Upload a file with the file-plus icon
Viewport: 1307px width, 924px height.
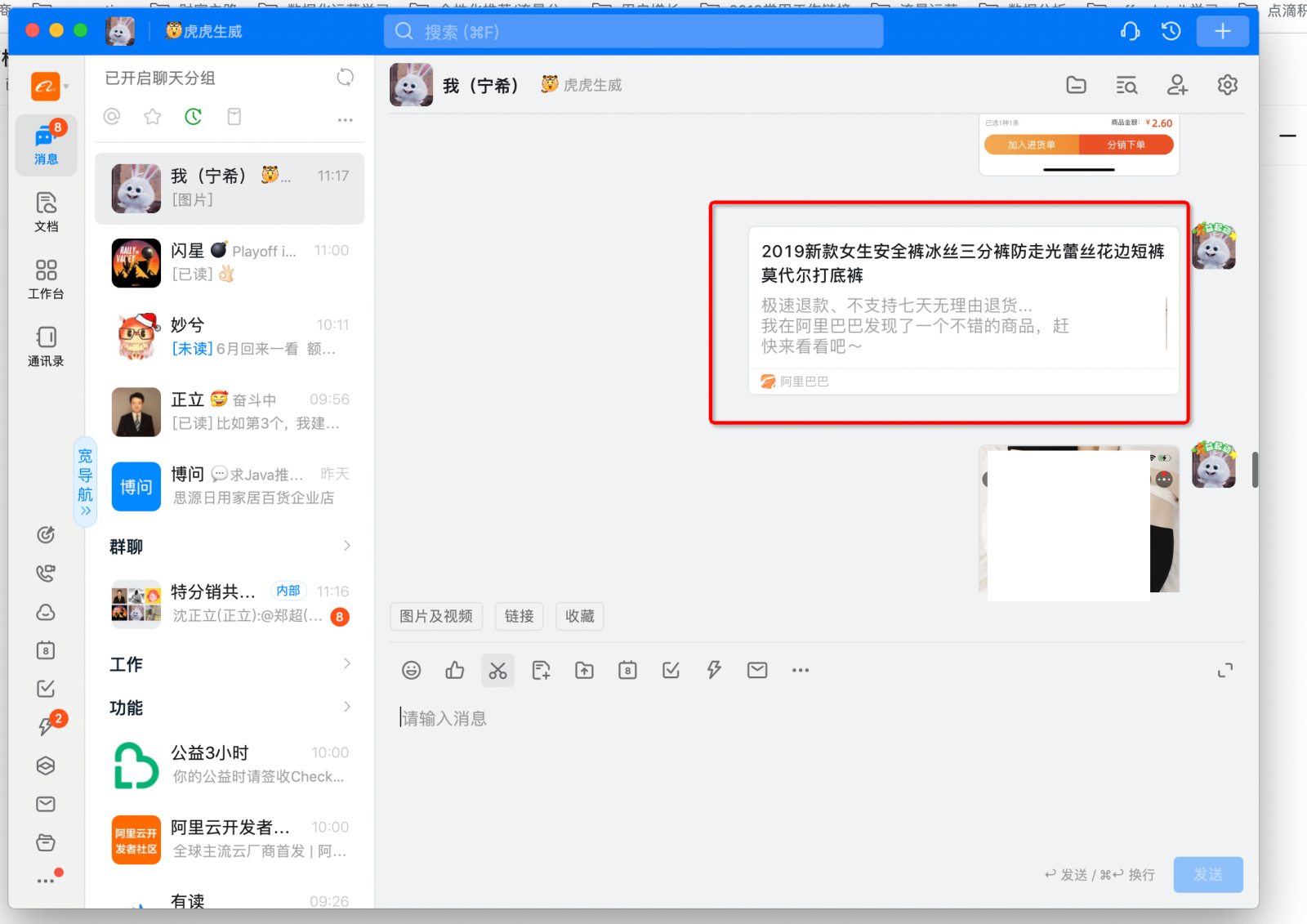click(541, 670)
